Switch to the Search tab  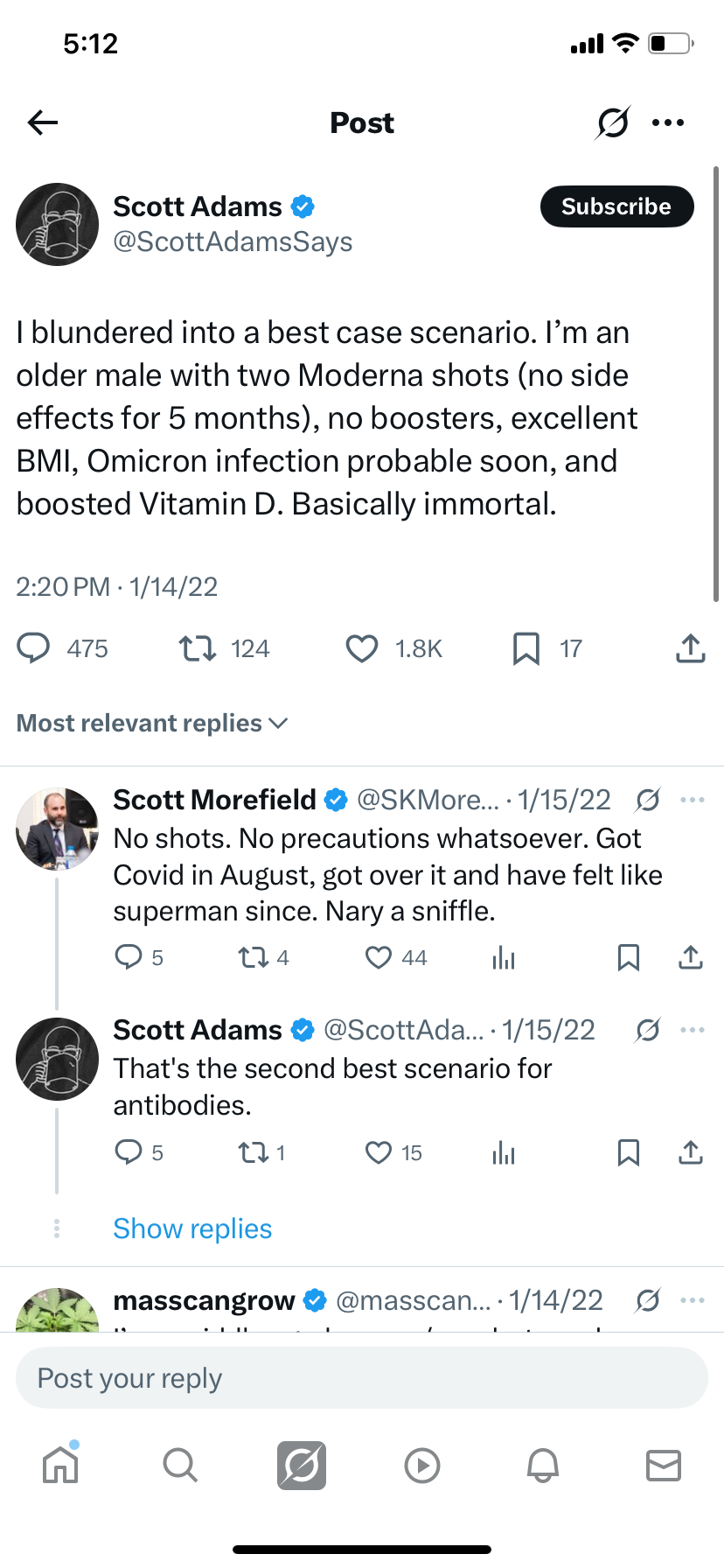point(180,1465)
